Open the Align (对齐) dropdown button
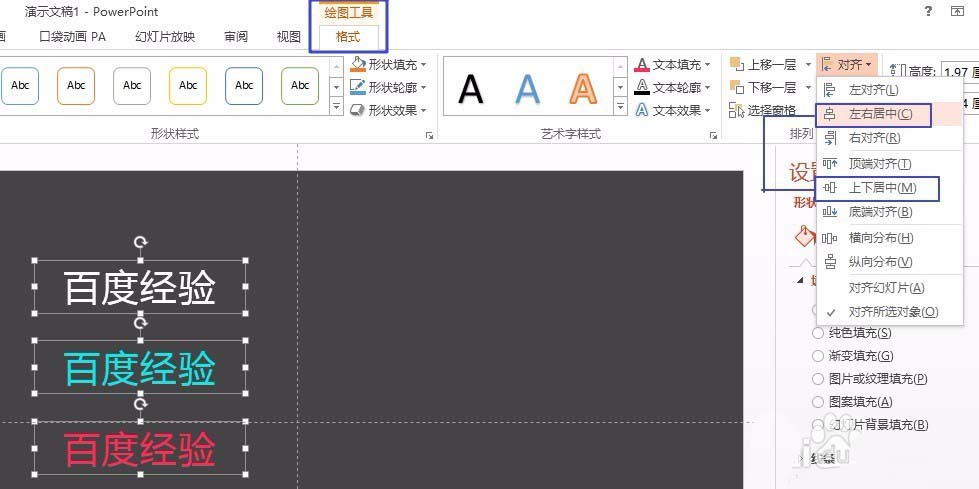The width and height of the screenshot is (979, 489). (847, 64)
